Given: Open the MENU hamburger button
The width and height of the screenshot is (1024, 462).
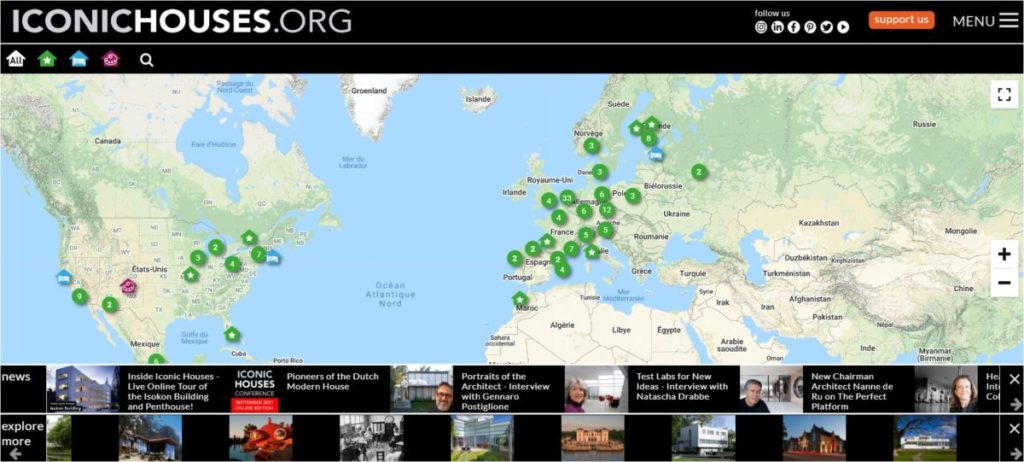Looking at the screenshot, I should click(x=985, y=21).
